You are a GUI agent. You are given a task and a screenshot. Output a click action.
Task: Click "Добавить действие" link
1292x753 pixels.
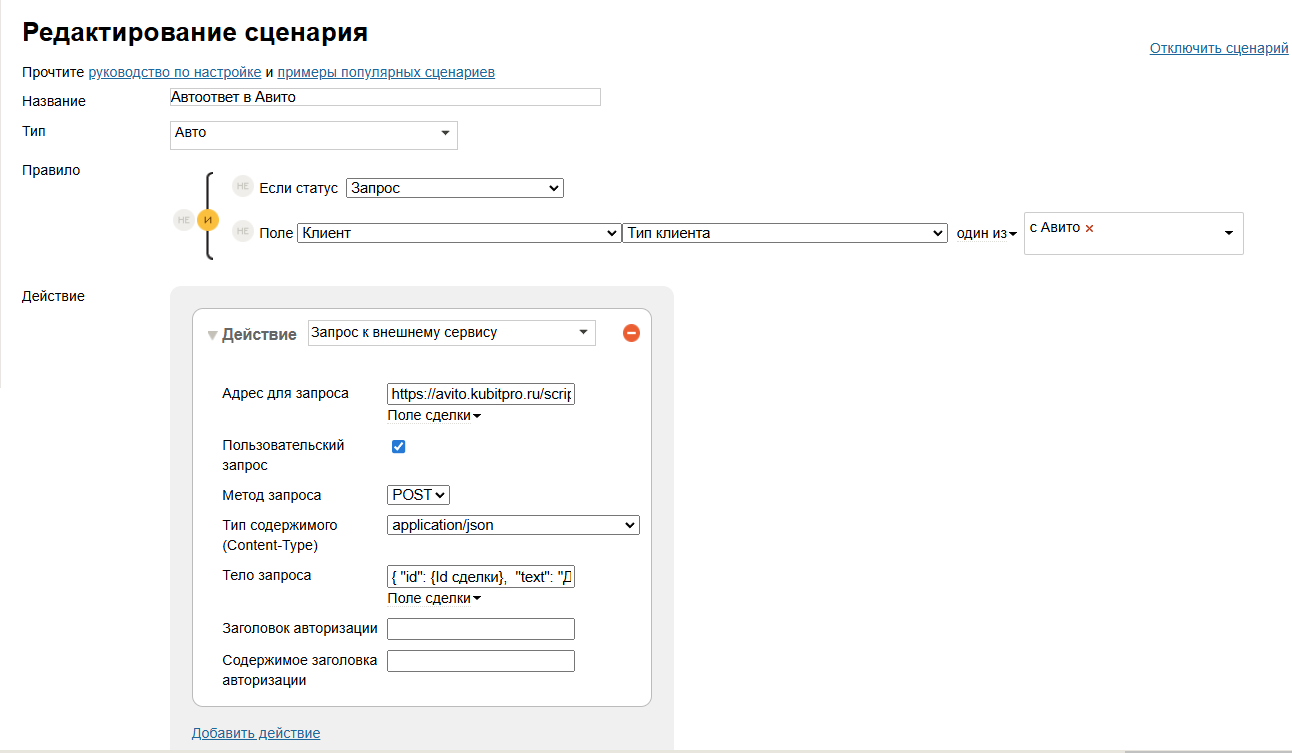pos(256,733)
